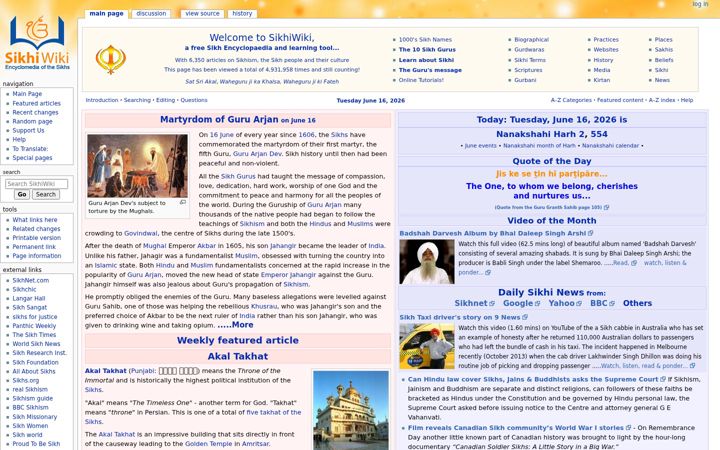The image size is (720, 450).
Task: Click external link icon after Badshah Darvesh Album title
Action: 591,233
